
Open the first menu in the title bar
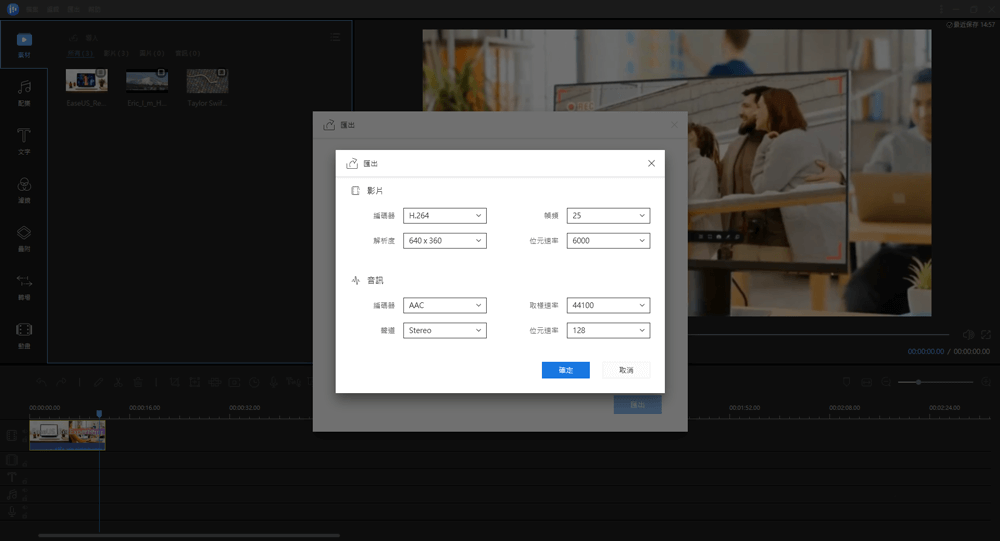[x=32, y=10]
